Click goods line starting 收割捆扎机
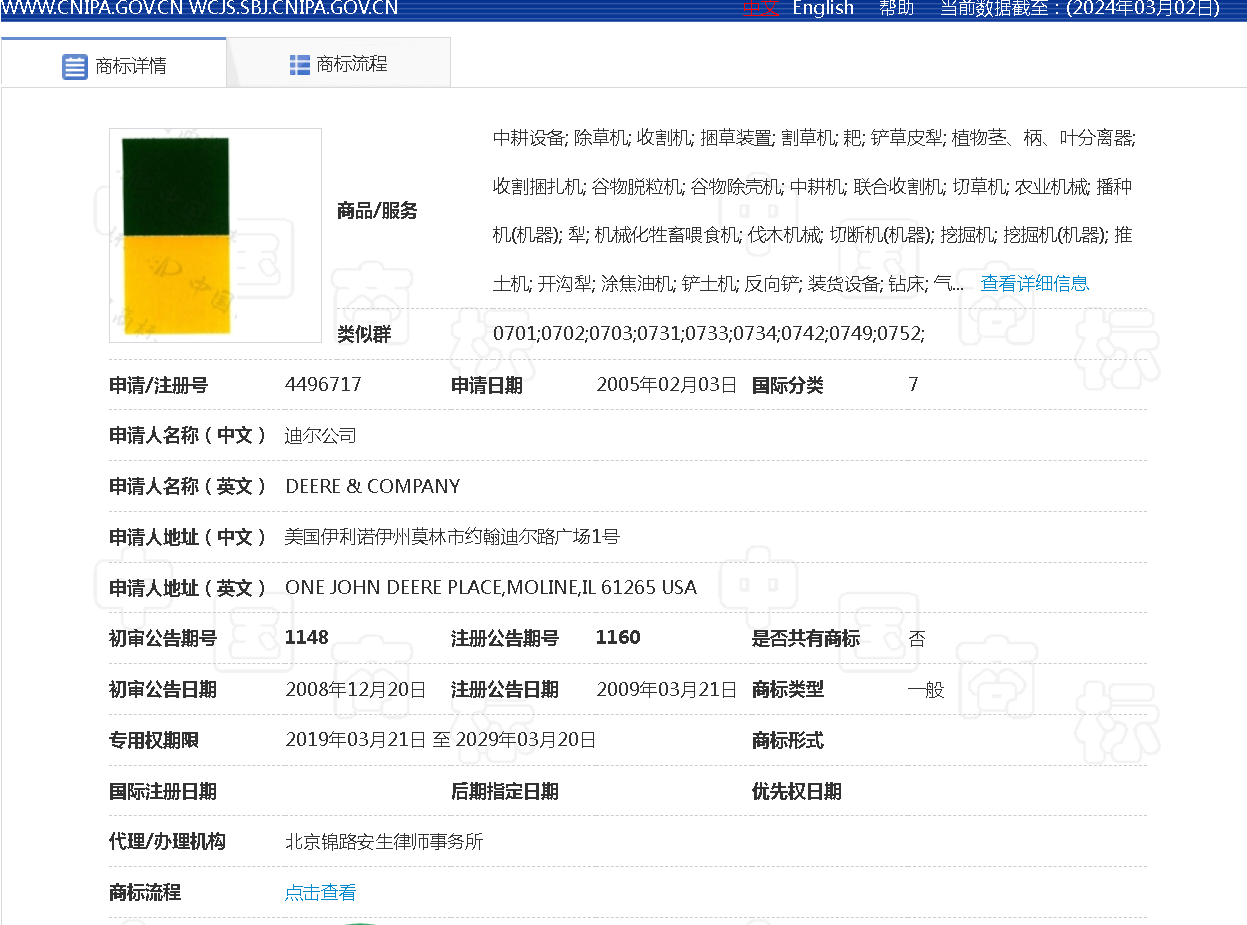This screenshot has width=1247, height=925. [x=812, y=187]
